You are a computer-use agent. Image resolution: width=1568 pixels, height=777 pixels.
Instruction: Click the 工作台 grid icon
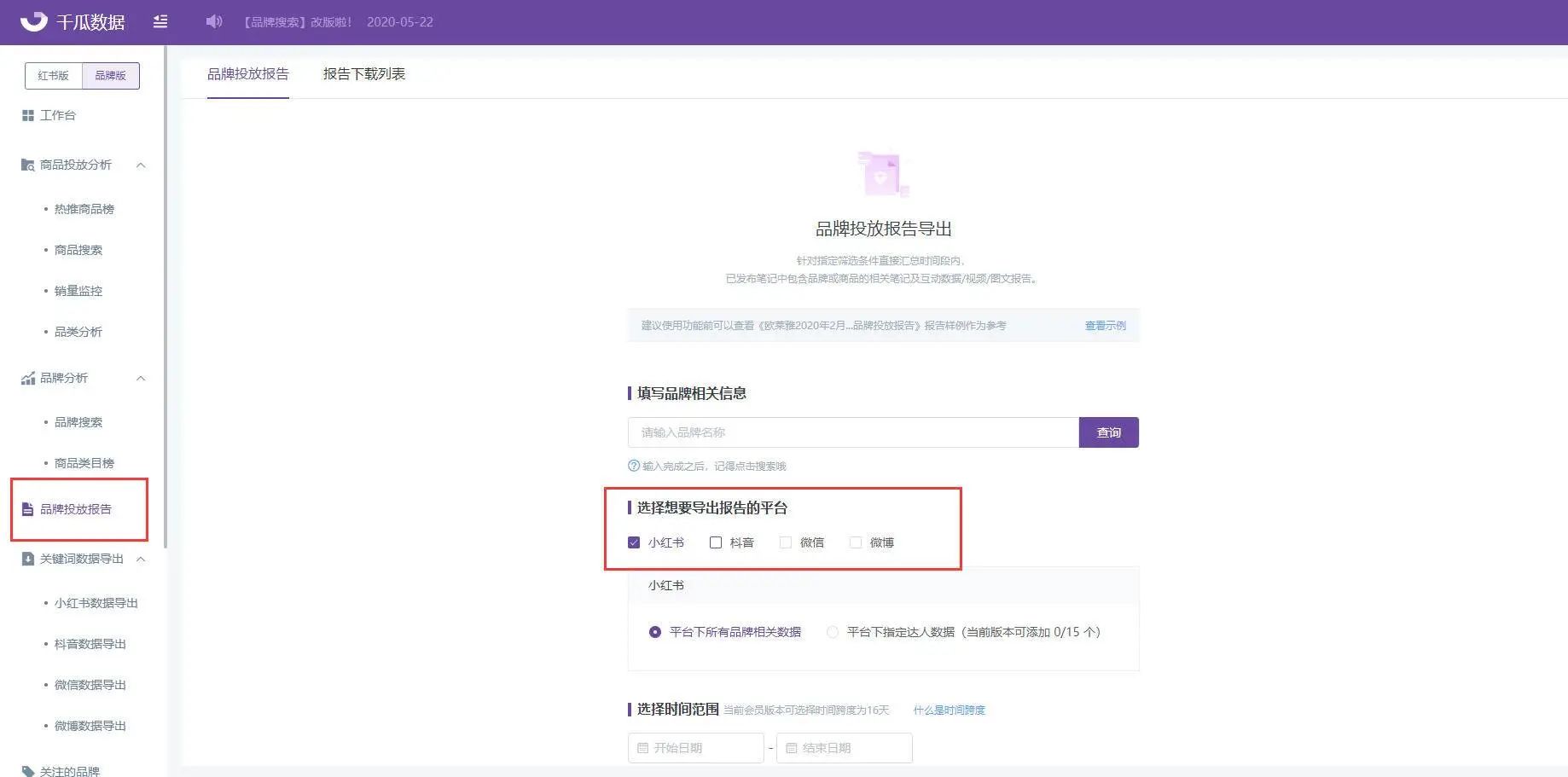28,115
